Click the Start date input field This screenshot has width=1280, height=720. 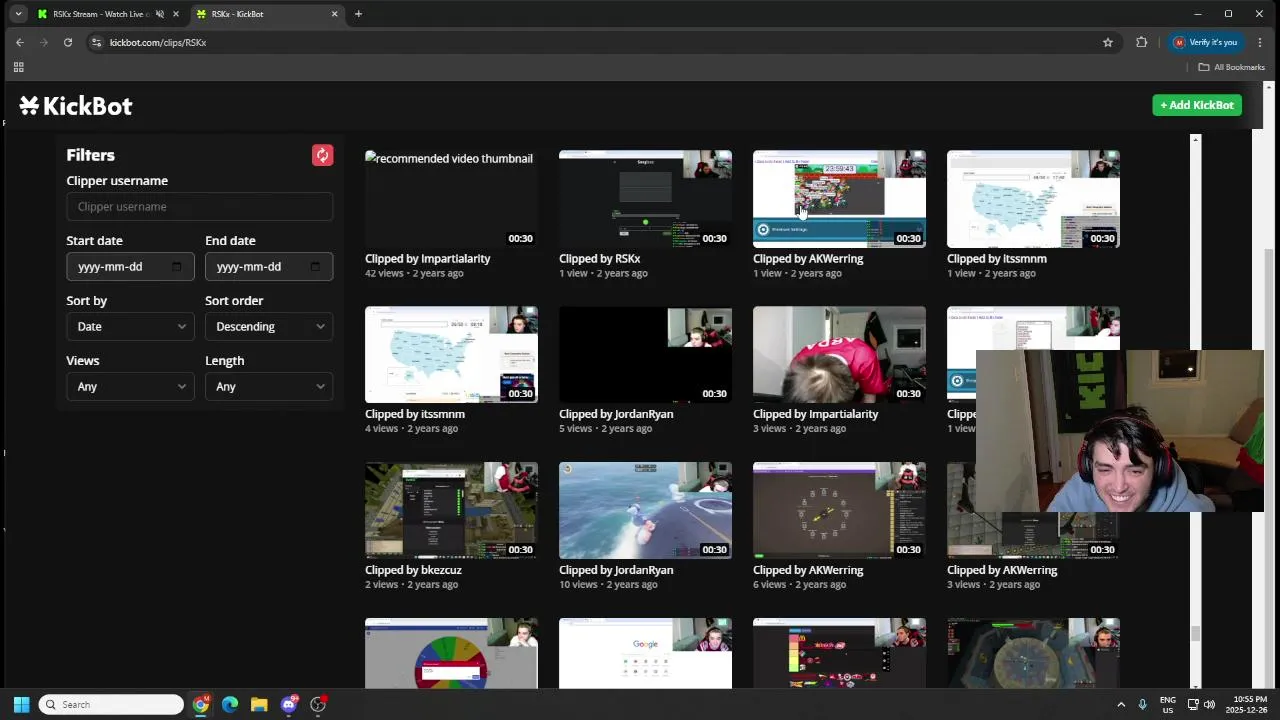[130, 267]
